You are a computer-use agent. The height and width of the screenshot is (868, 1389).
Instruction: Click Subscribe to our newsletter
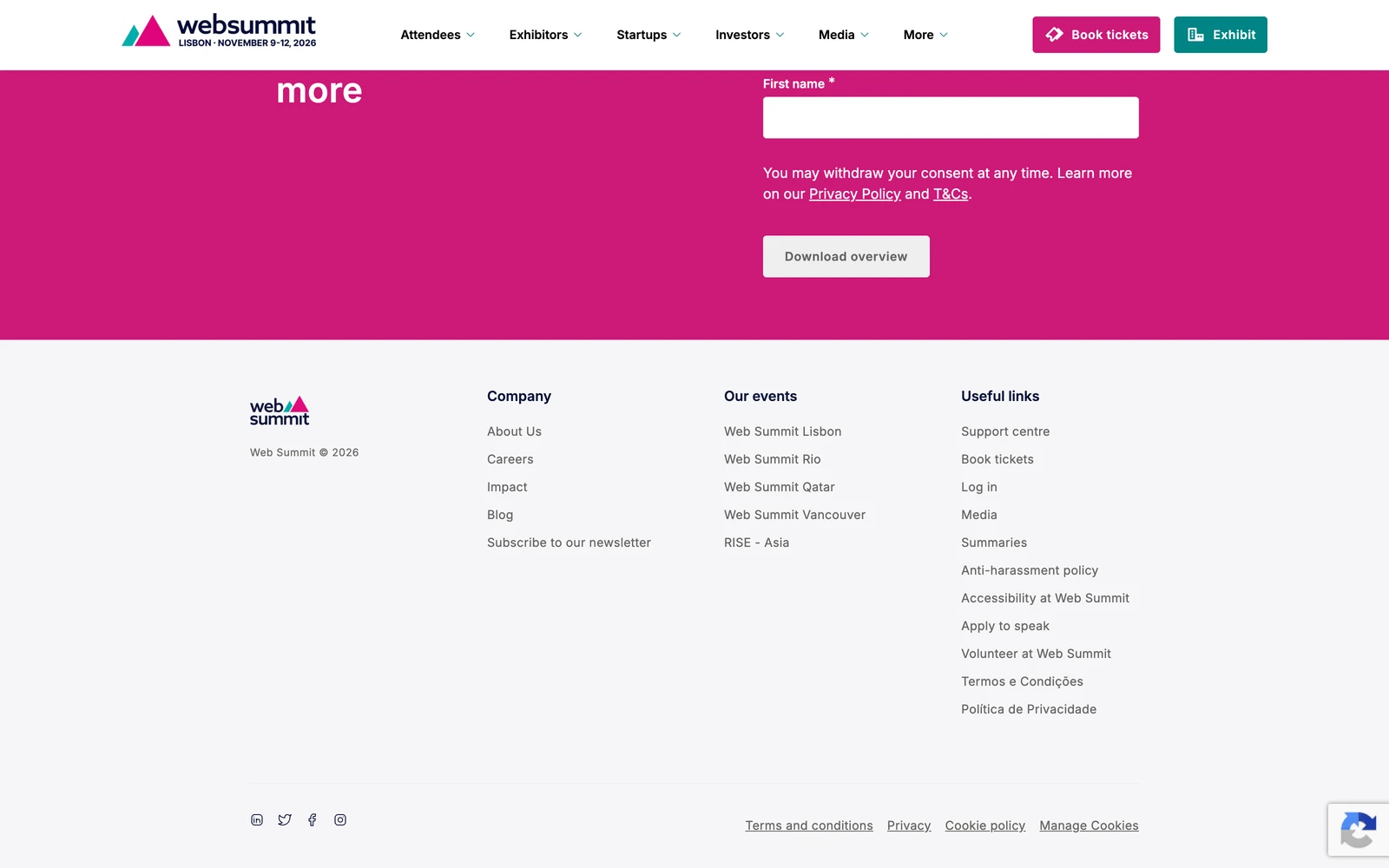(569, 542)
